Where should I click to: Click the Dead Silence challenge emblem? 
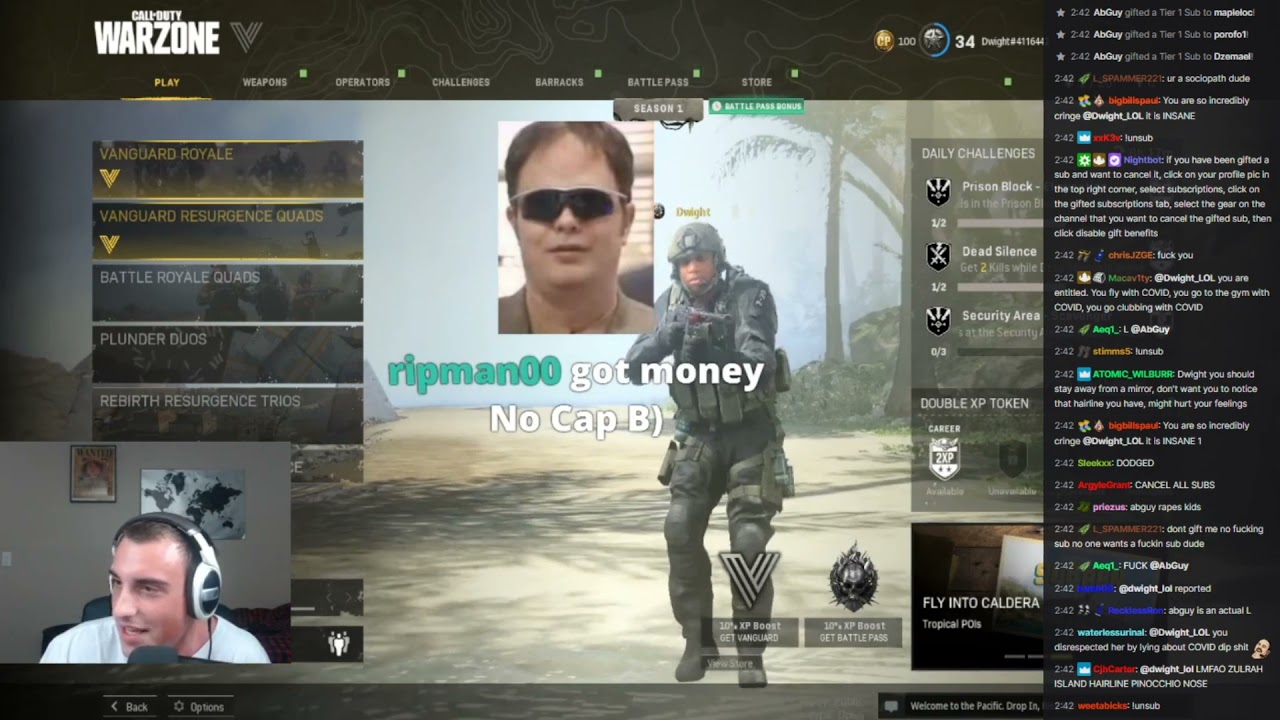coord(938,256)
